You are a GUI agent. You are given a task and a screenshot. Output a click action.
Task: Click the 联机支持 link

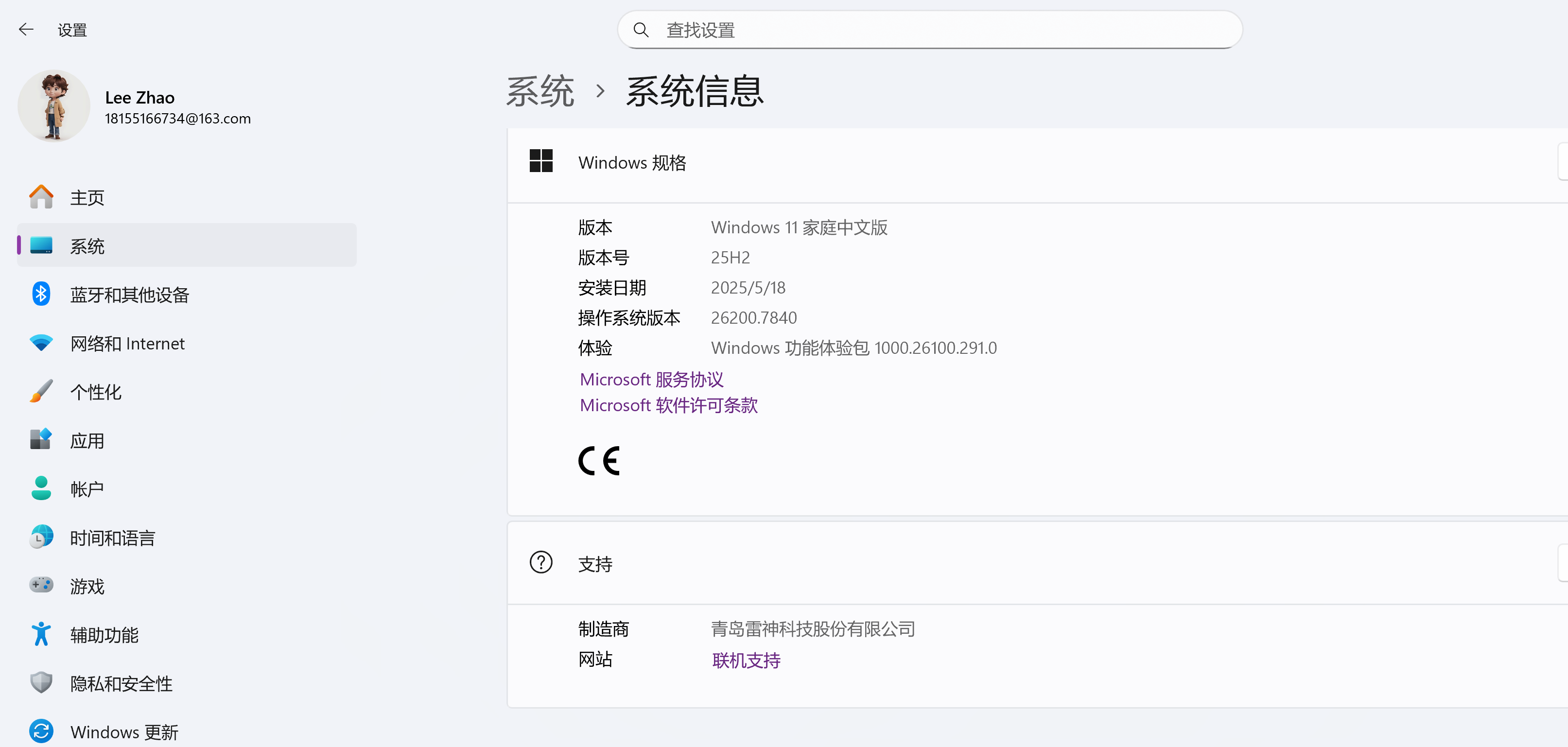746,660
